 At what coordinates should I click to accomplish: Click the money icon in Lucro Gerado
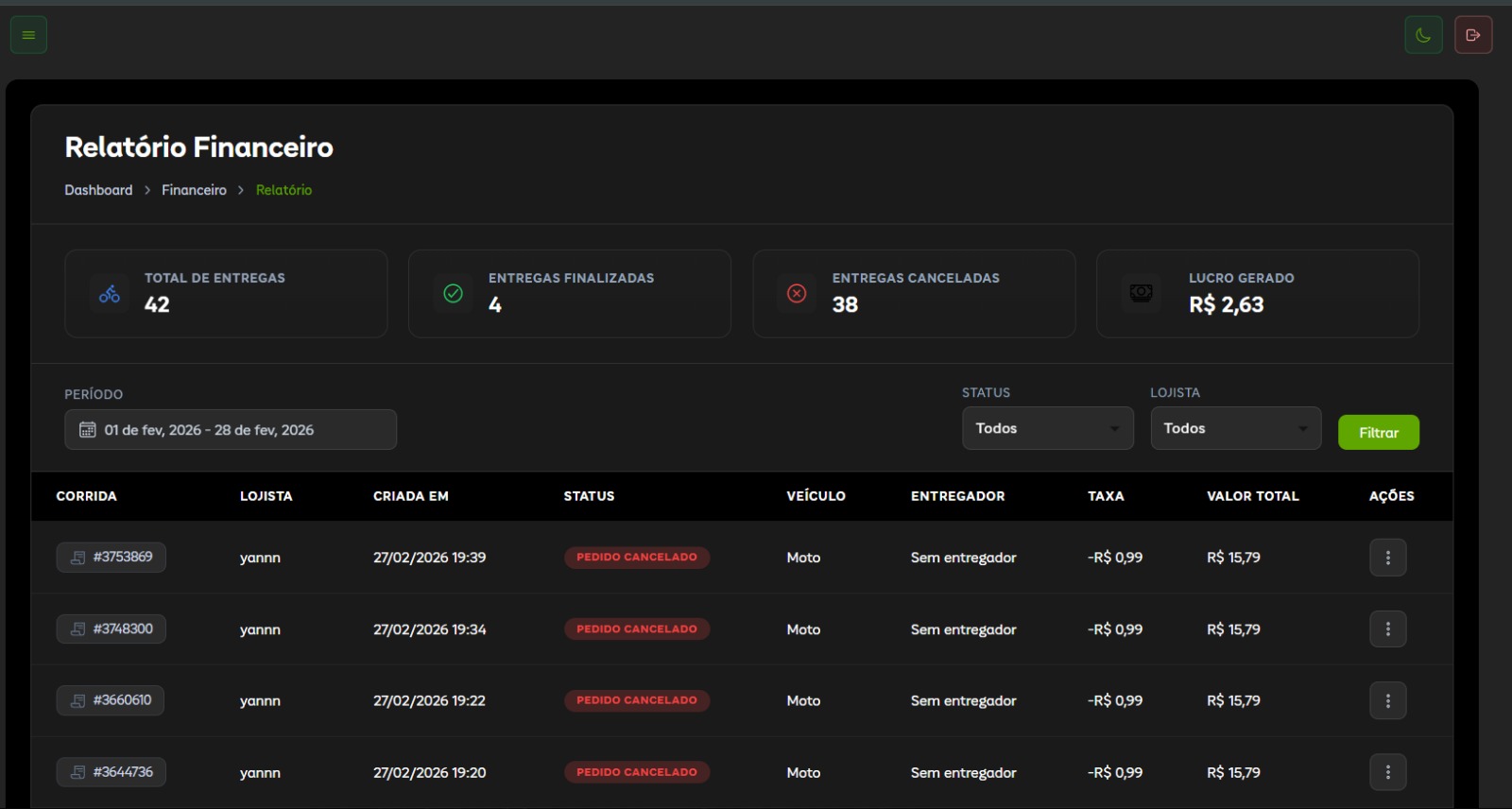(x=1142, y=294)
